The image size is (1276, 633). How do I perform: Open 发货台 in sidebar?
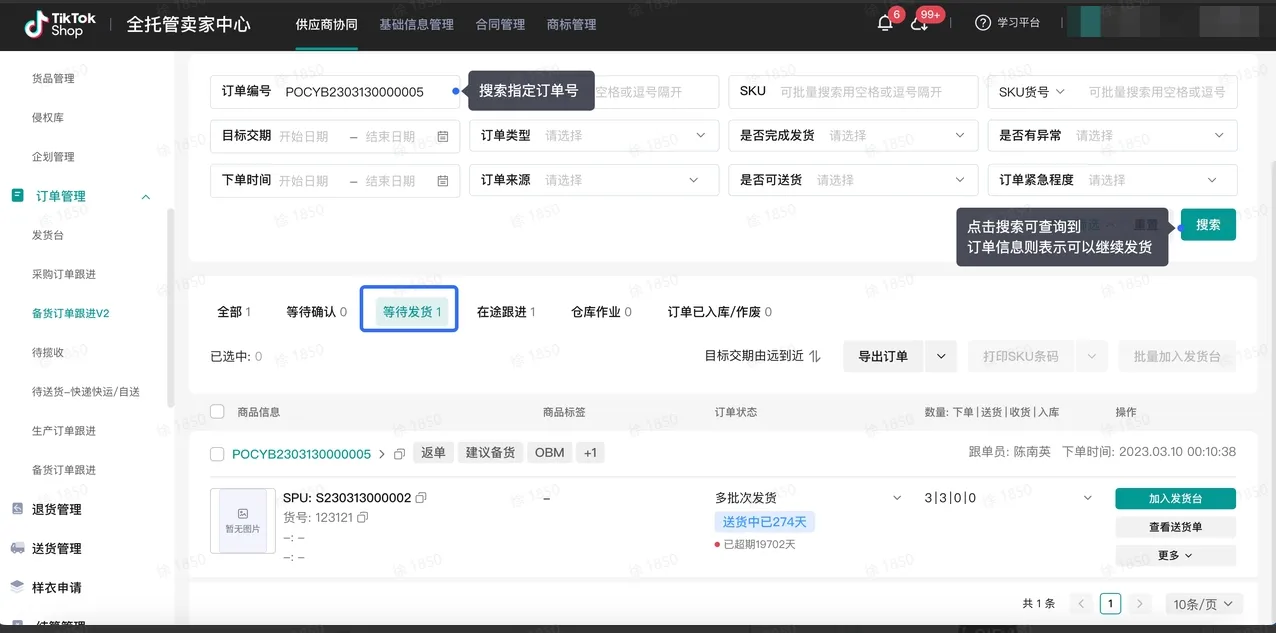tap(48, 235)
